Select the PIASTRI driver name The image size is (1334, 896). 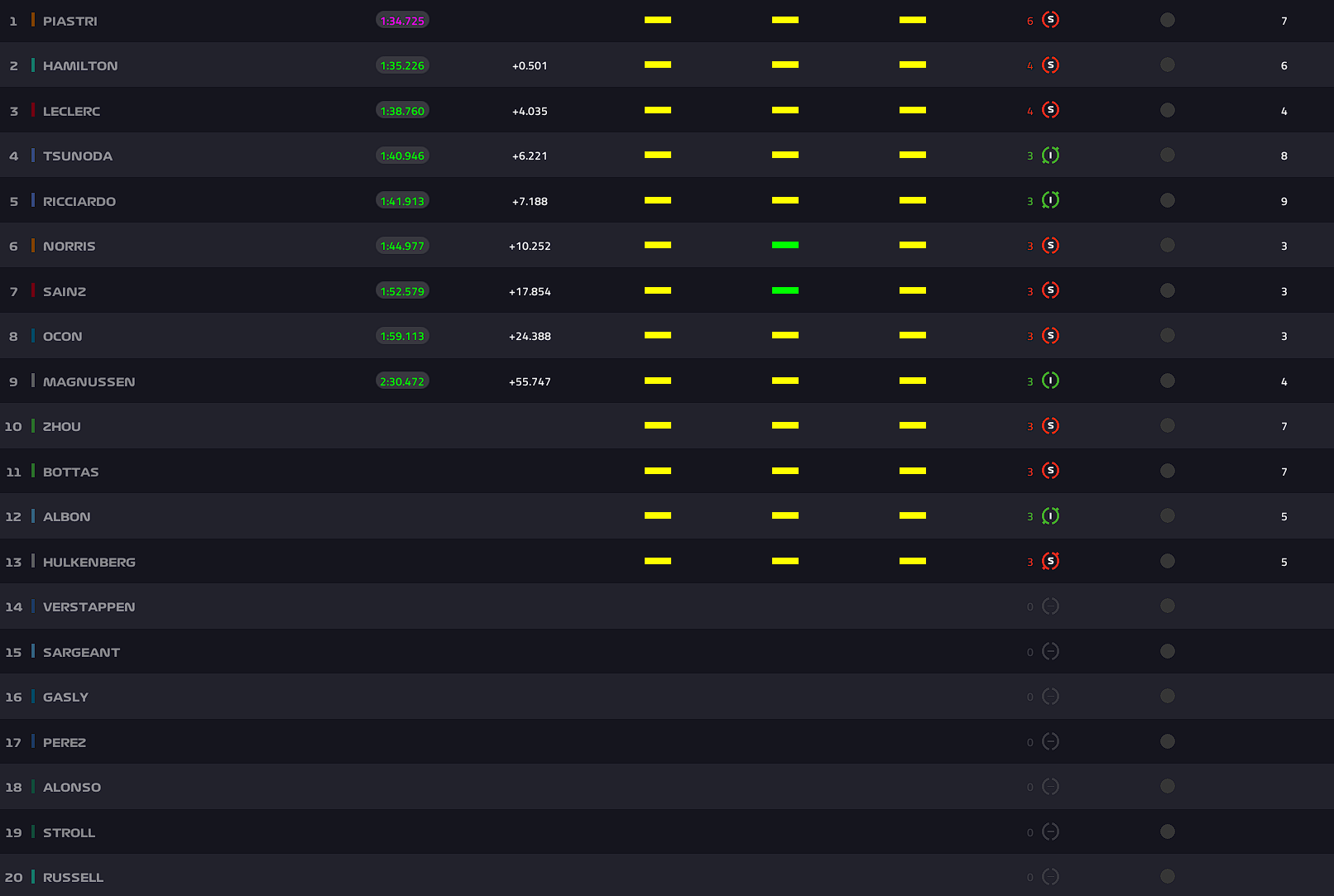[70, 21]
